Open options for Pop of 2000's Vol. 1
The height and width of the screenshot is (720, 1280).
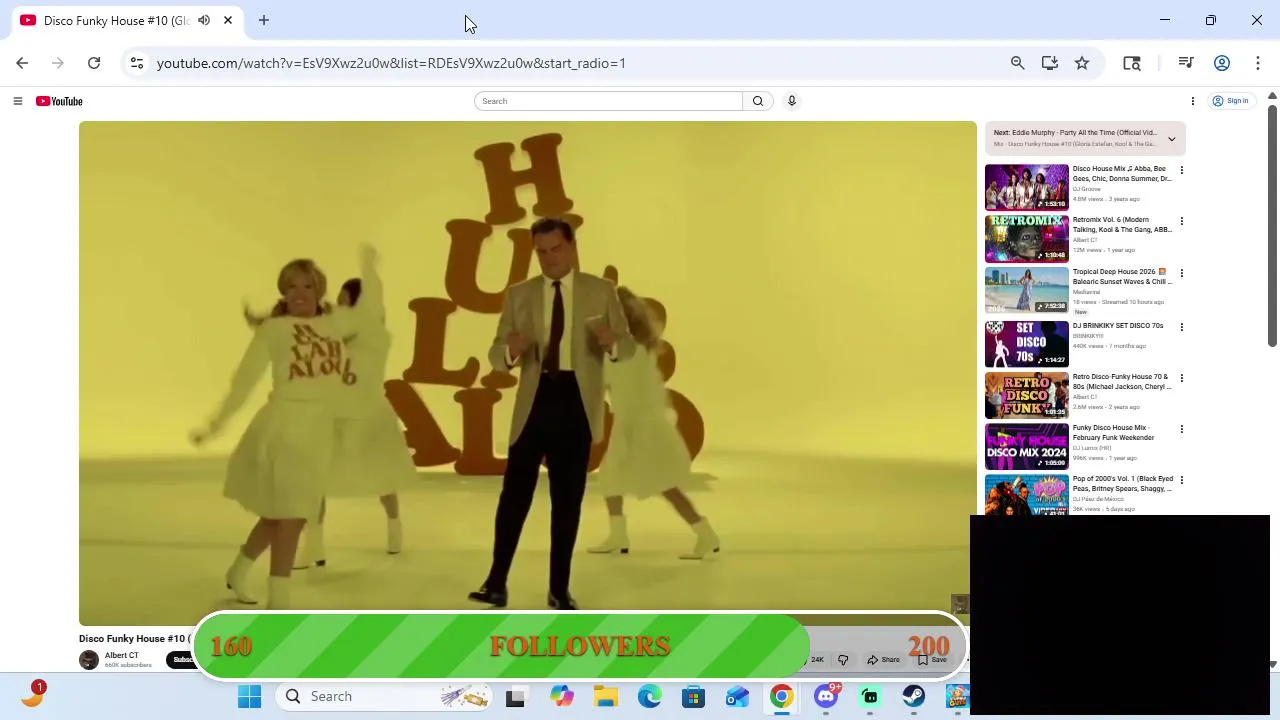(x=1182, y=480)
